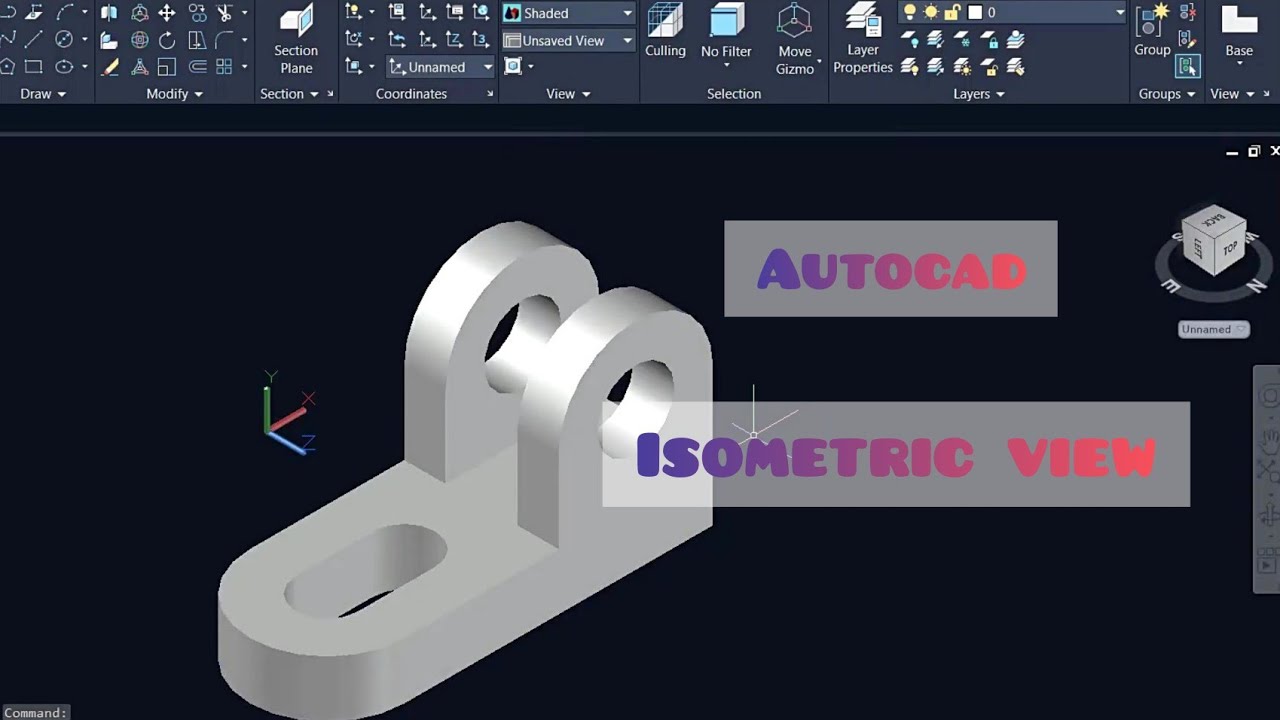Choose the Fillet tool
Screen dimensions: 1280x720
coord(224,40)
